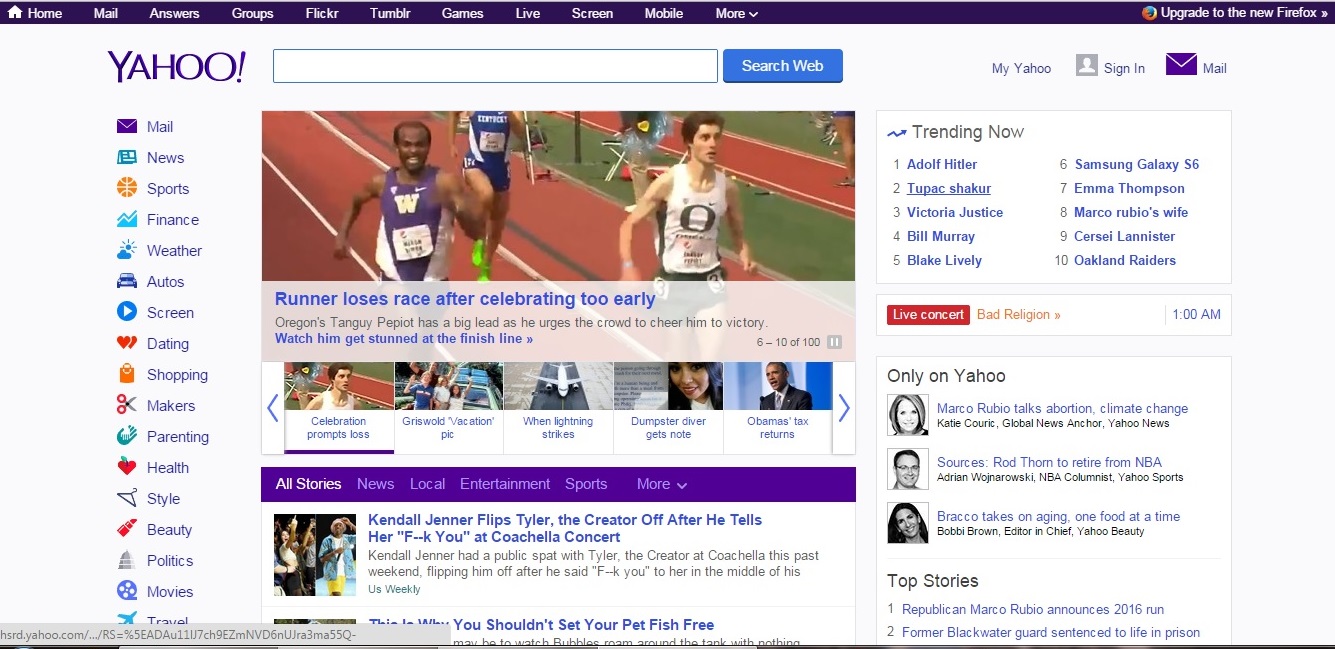Open the Samsung Galaxy S6 trending link
1335x649 pixels.
pos(1136,164)
